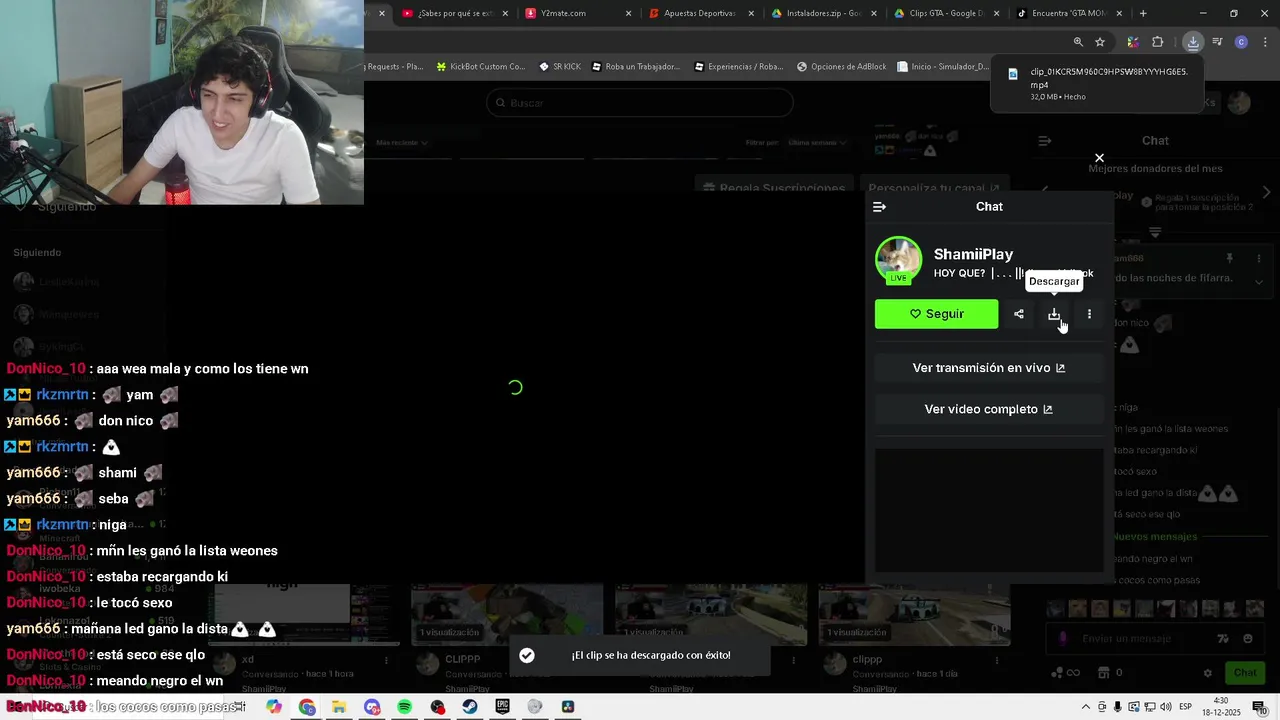Open the Opciones de AdBlock bookmark

tap(841, 66)
